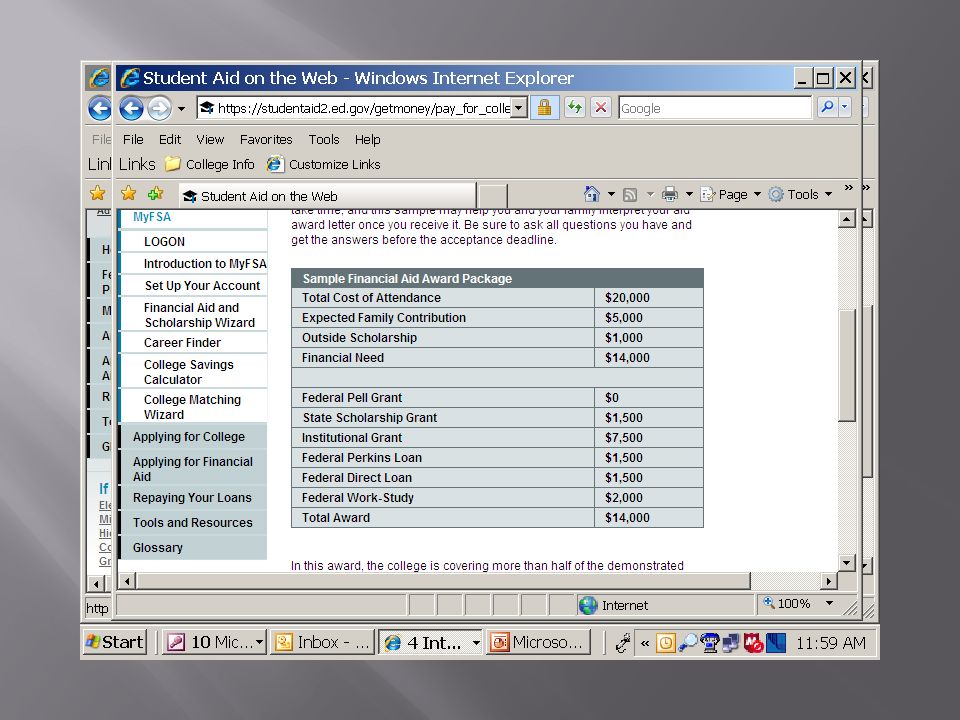The width and height of the screenshot is (960, 720).
Task: Open Set Up Your Account link
Action: 203,285
